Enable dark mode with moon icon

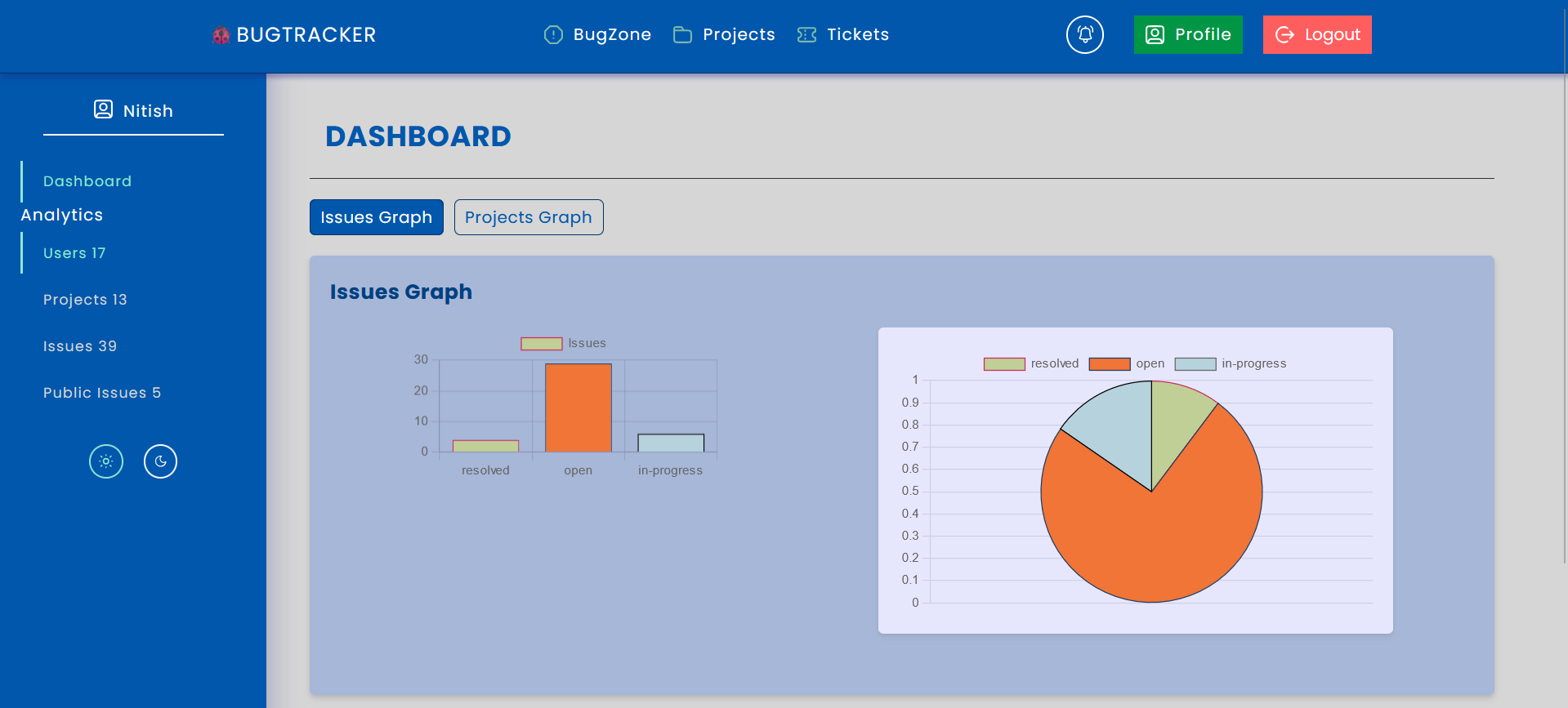point(160,461)
